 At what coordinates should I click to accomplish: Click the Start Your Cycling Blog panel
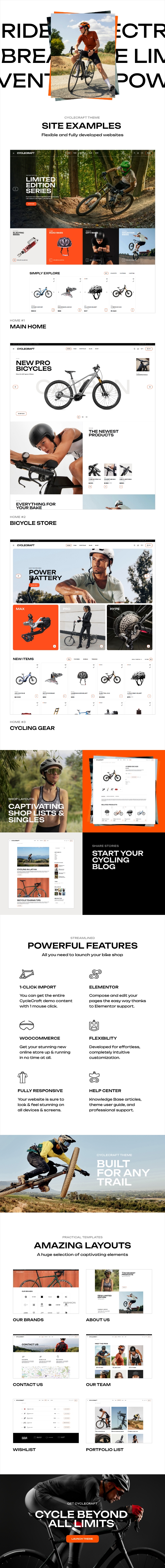point(123,873)
